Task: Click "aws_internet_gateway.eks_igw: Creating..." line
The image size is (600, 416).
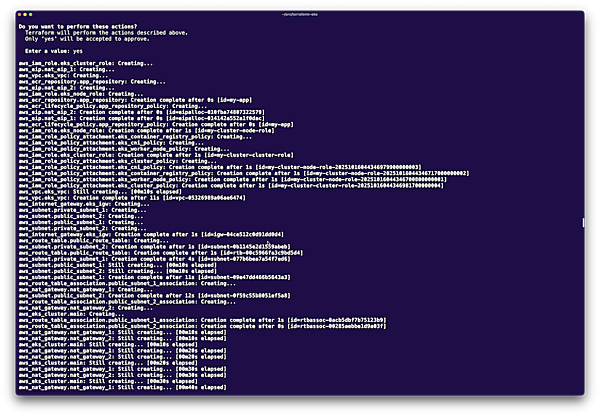Action: coord(84,204)
